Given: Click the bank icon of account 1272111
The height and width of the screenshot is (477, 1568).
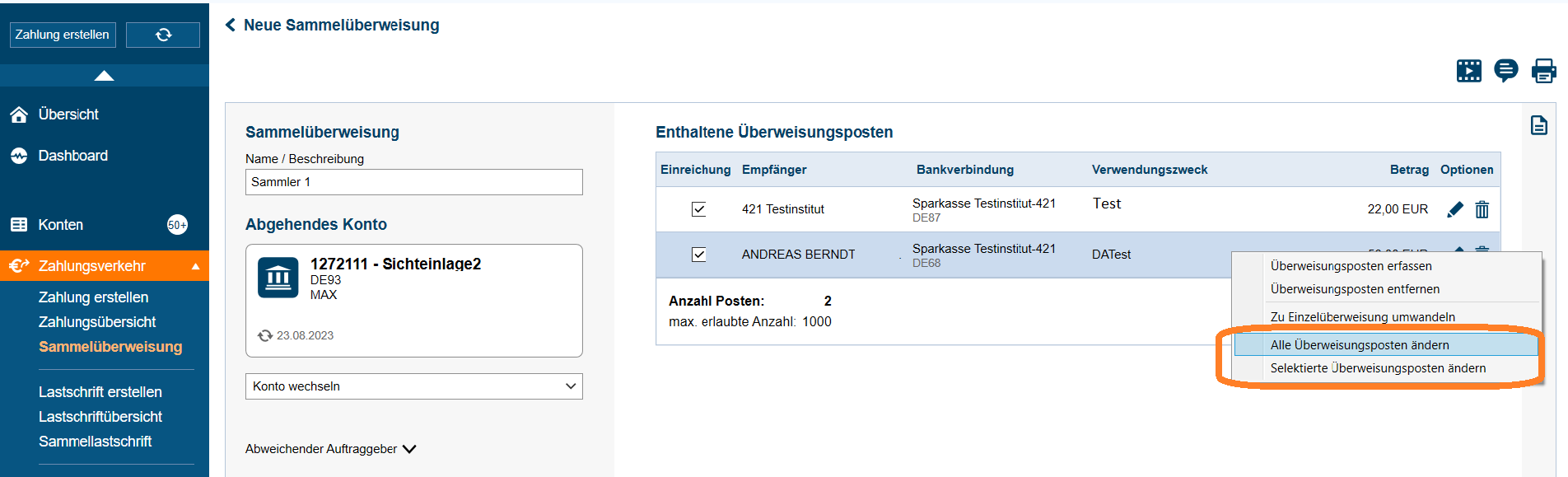Looking at the screenshot, I should [x=278, y=277].
